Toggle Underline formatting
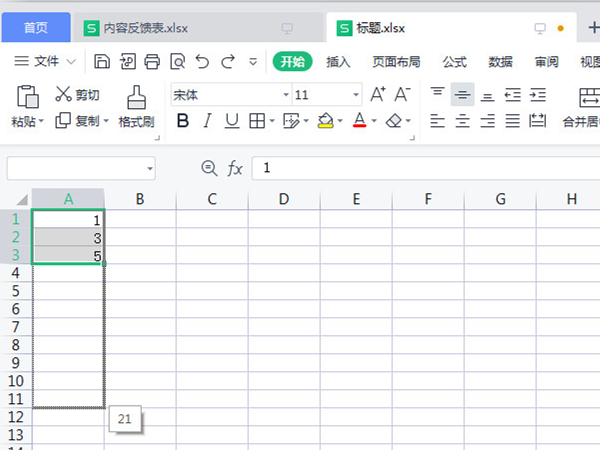Screen dimensions: 600x450 point(231,121)
